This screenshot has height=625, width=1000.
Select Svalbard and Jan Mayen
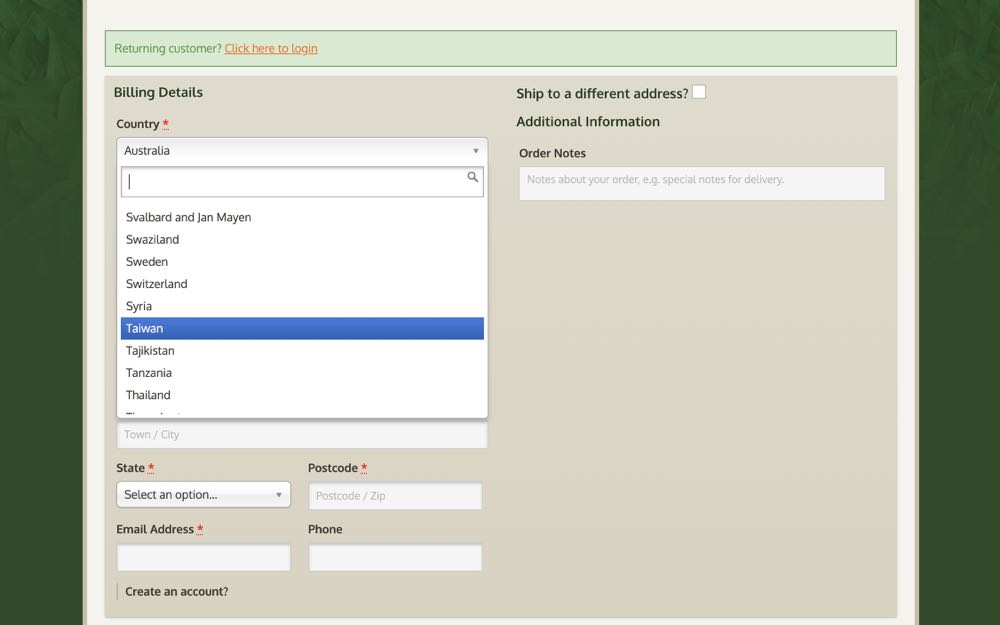(302, 218)
